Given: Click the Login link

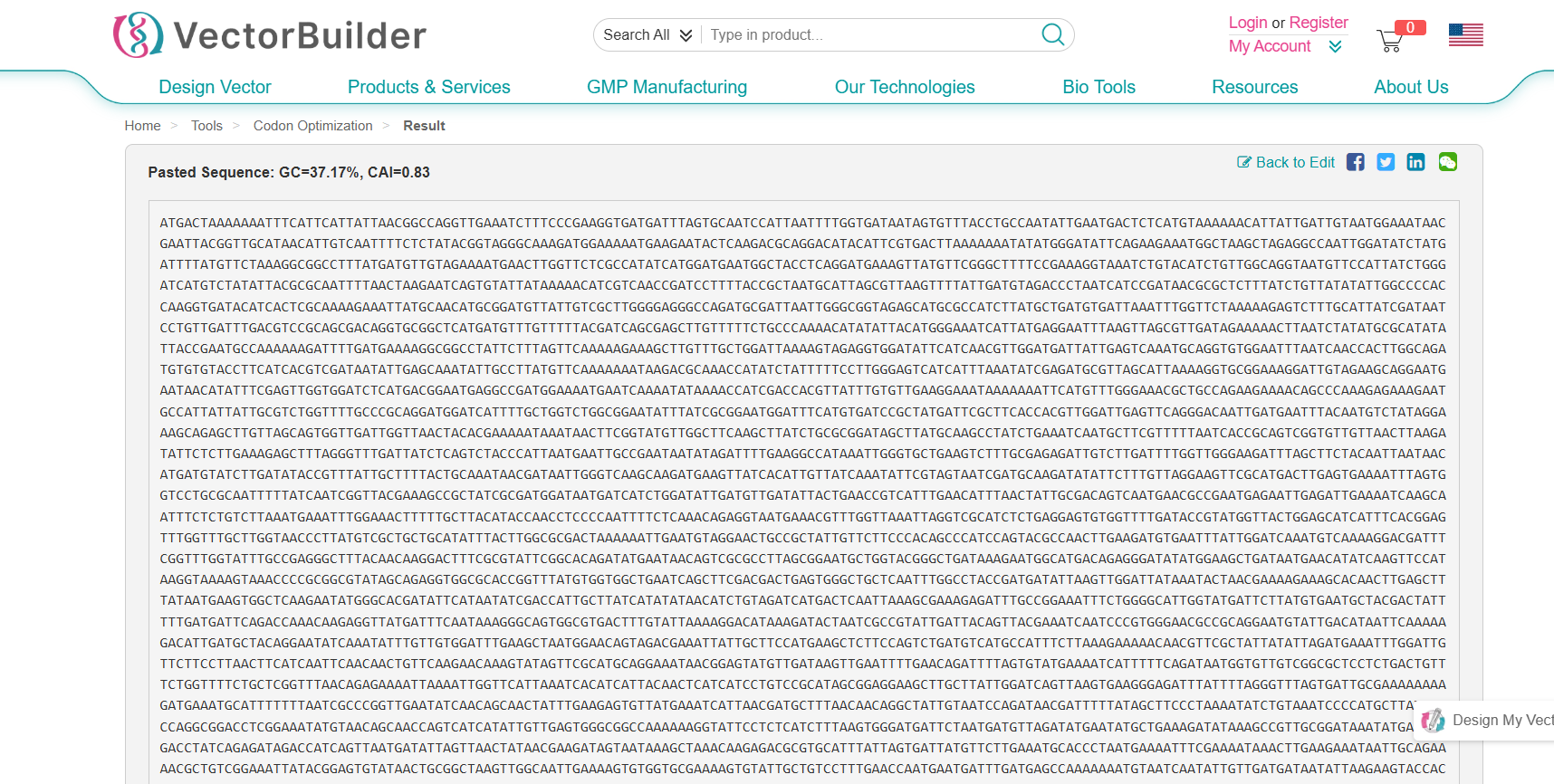Looking at the screenshot, I should pyautogui.click(x=1247, y=23).
